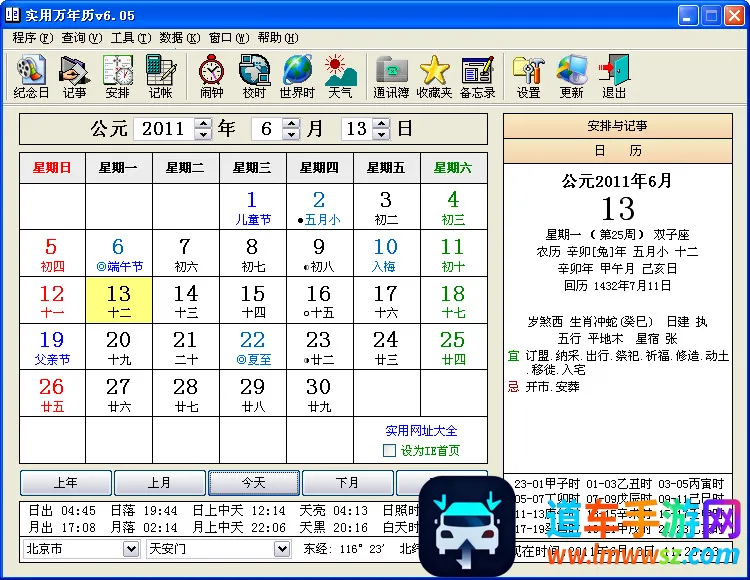Image resolution: width=750 pixels, height=580 pixels.
Task: Enable the 设为IE首页 checkbox
Action: coord(390,451)
